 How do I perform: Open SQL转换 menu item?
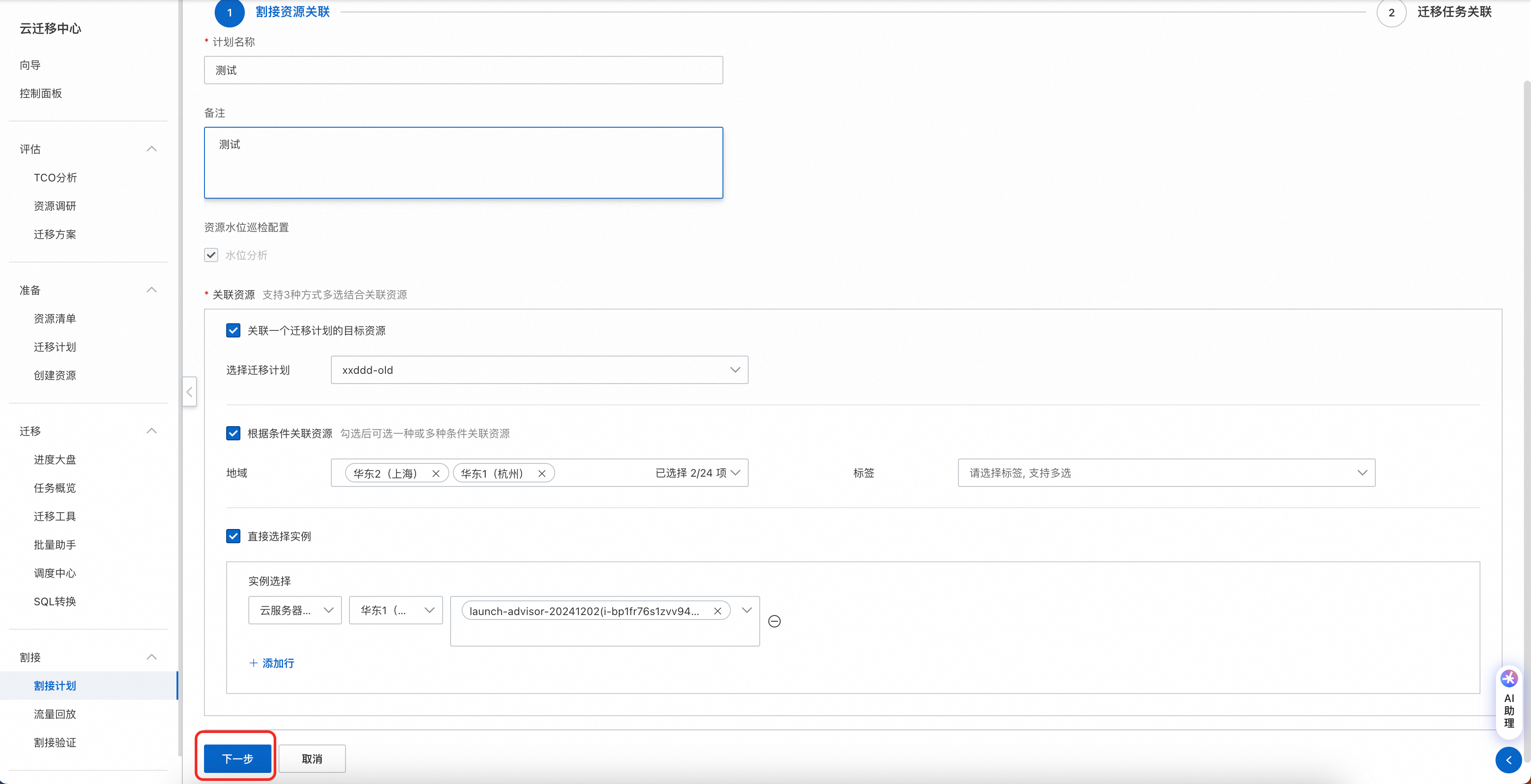point(55,601)
